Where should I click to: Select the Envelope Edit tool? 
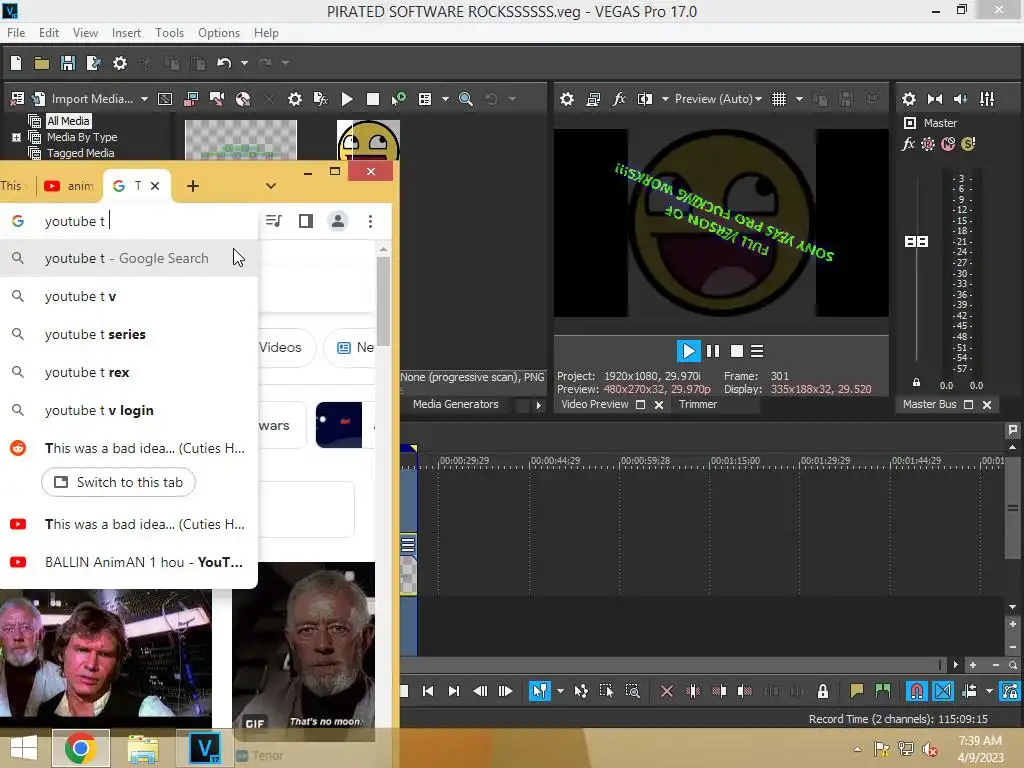581,691
